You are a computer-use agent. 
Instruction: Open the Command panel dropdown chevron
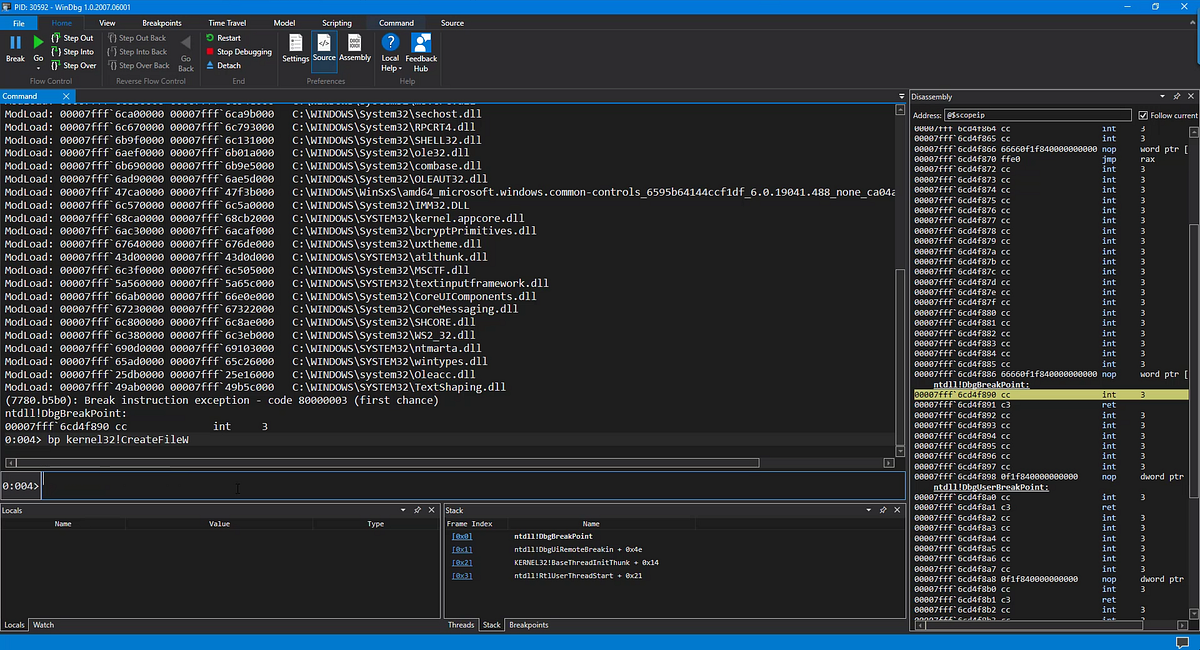[900, 96]
